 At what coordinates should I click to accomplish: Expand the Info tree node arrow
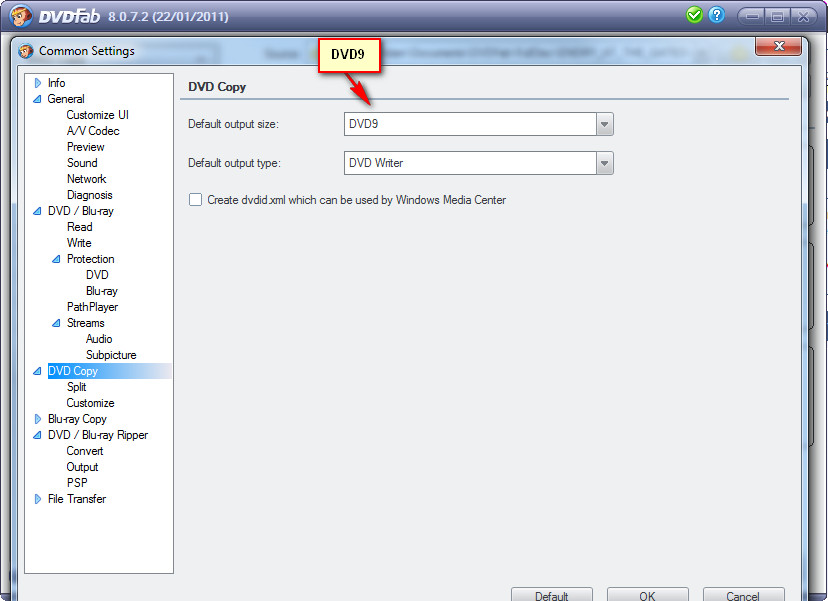(37, 83)
